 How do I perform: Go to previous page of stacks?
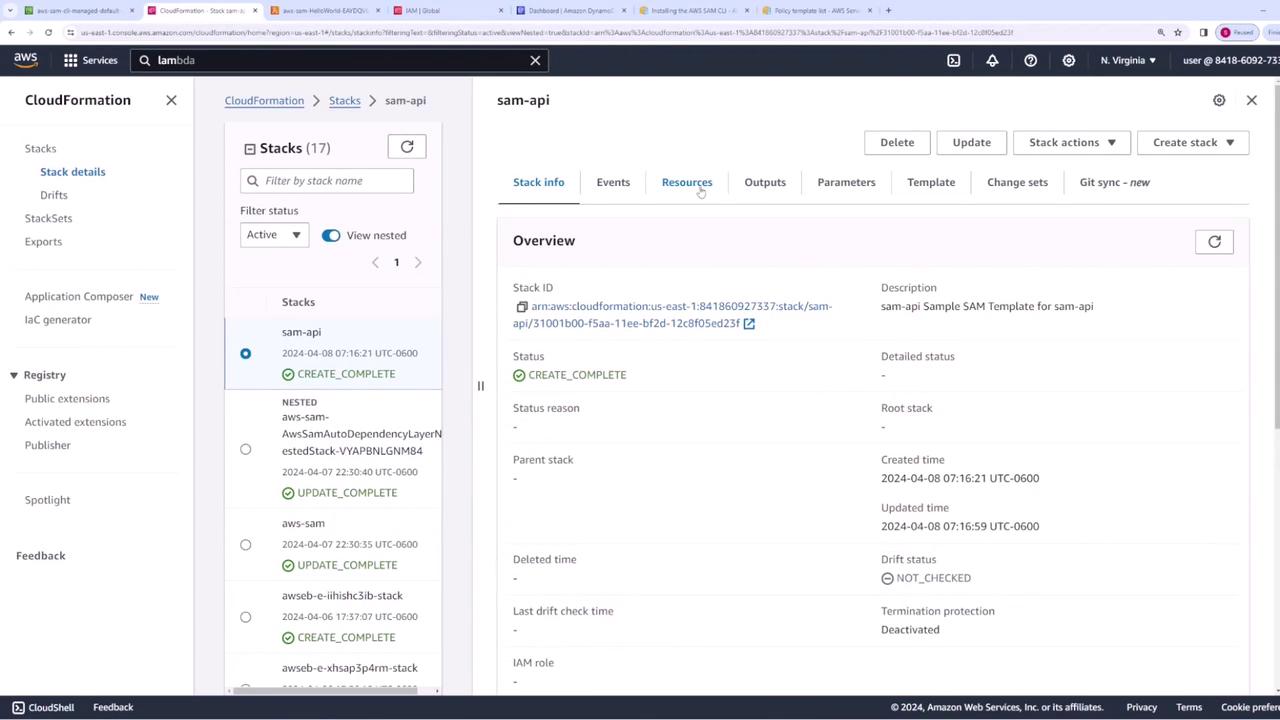[x=375, y=262]
